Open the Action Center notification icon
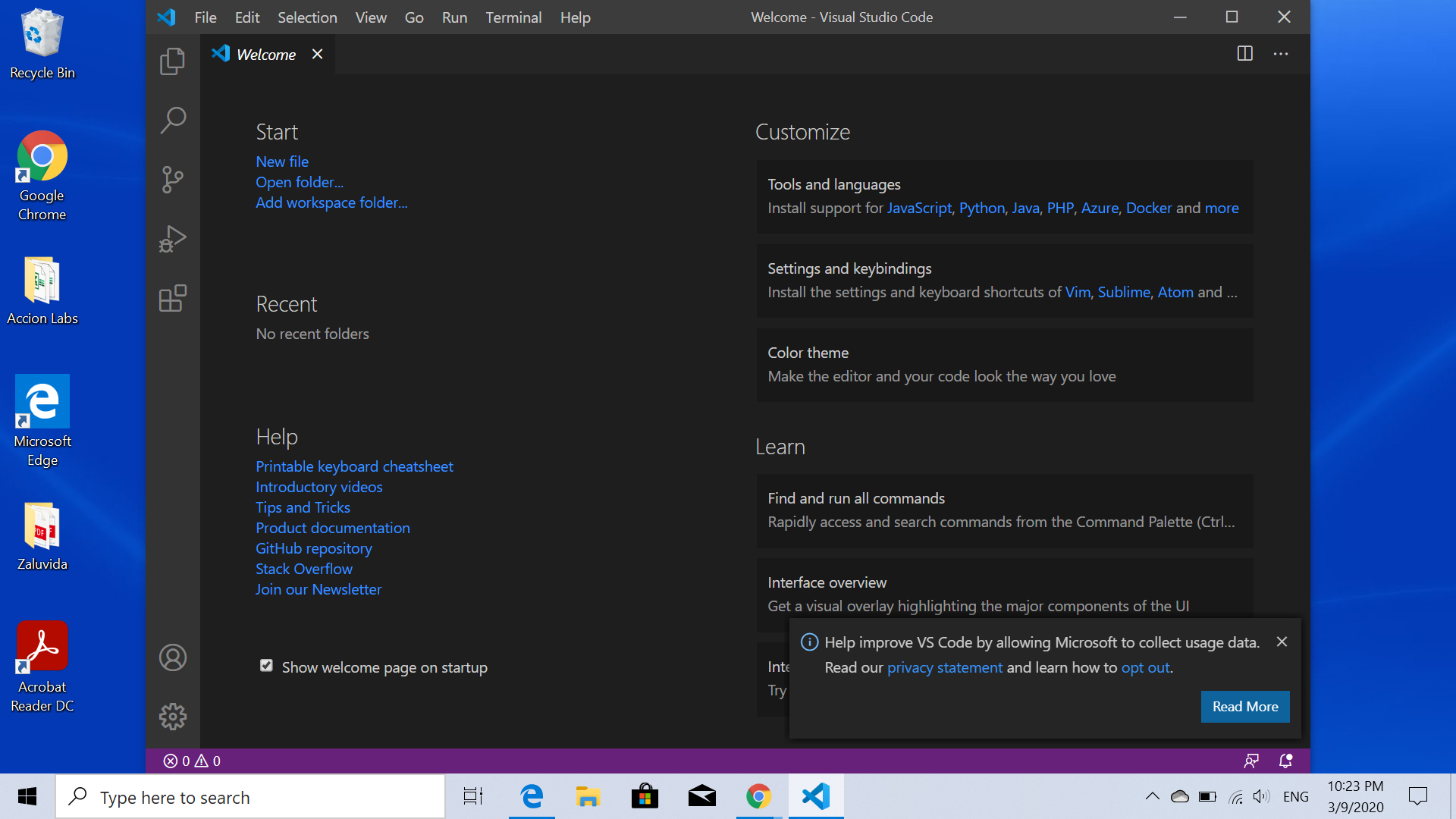The height and width of the screenshot is (819, 1456). click(1417, 796)
